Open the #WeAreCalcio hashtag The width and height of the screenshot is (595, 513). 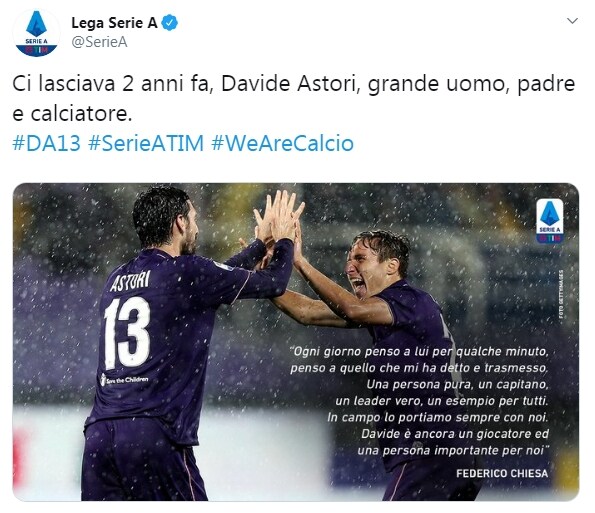coord(283,143)
